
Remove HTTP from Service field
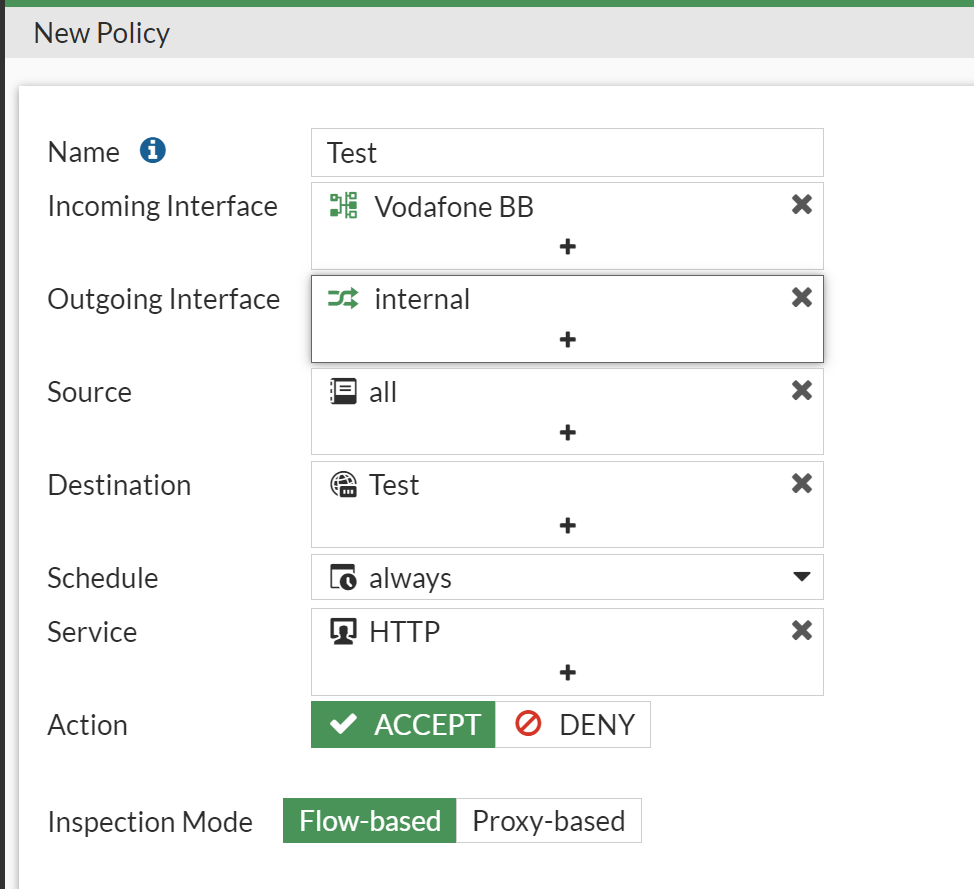pos(801,631)
